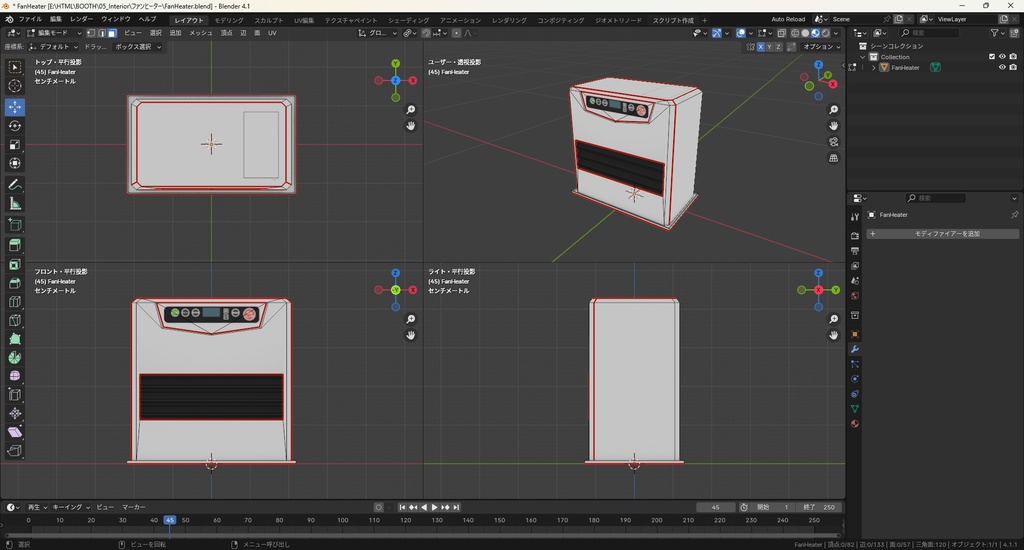Select the Cursor tool in left toolbar
This screenshot has width=1024, height=550.
[x=15, y=86]
